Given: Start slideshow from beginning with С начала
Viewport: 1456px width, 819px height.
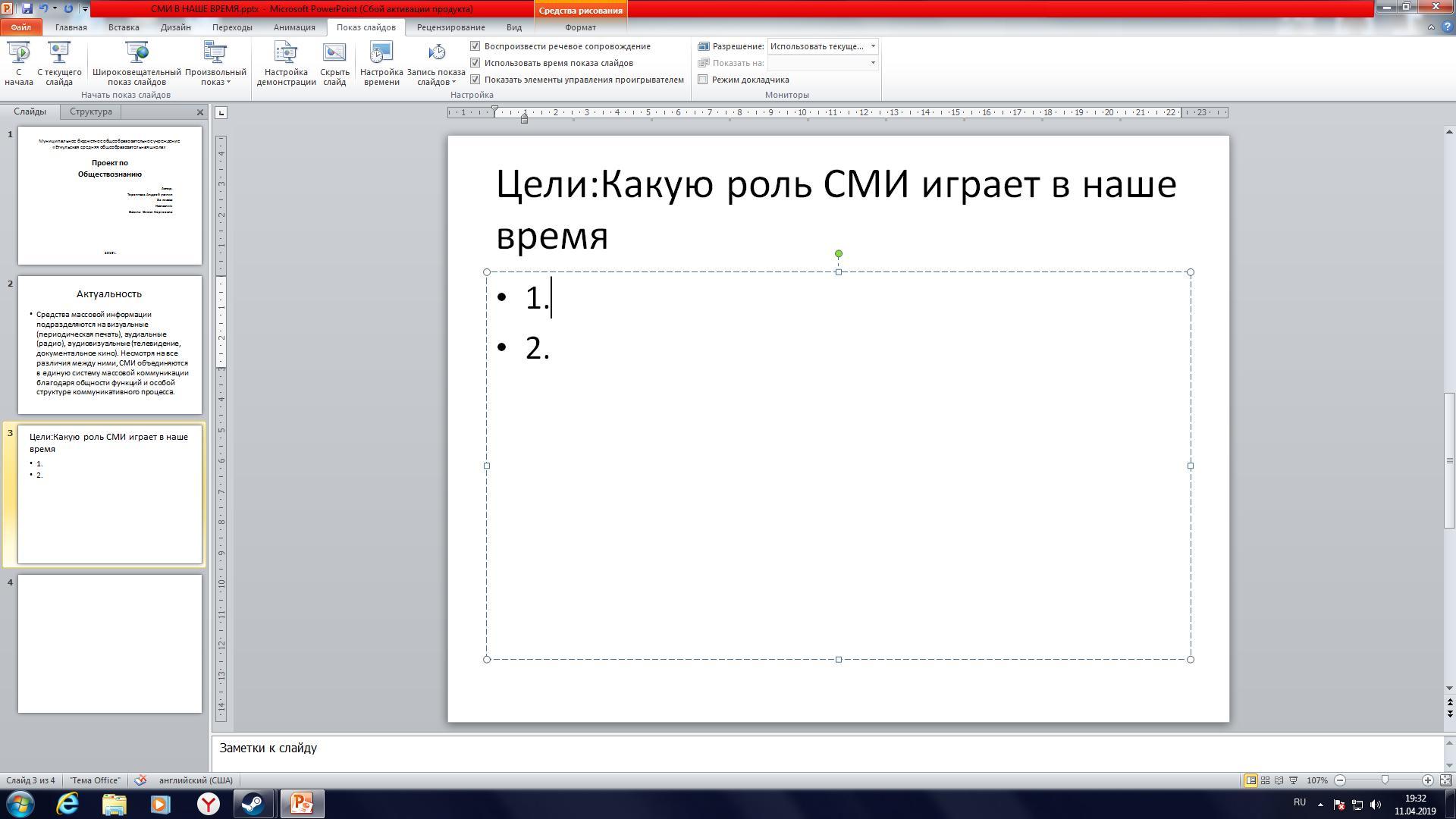Looking at the screenshot, I should [18, 62].
